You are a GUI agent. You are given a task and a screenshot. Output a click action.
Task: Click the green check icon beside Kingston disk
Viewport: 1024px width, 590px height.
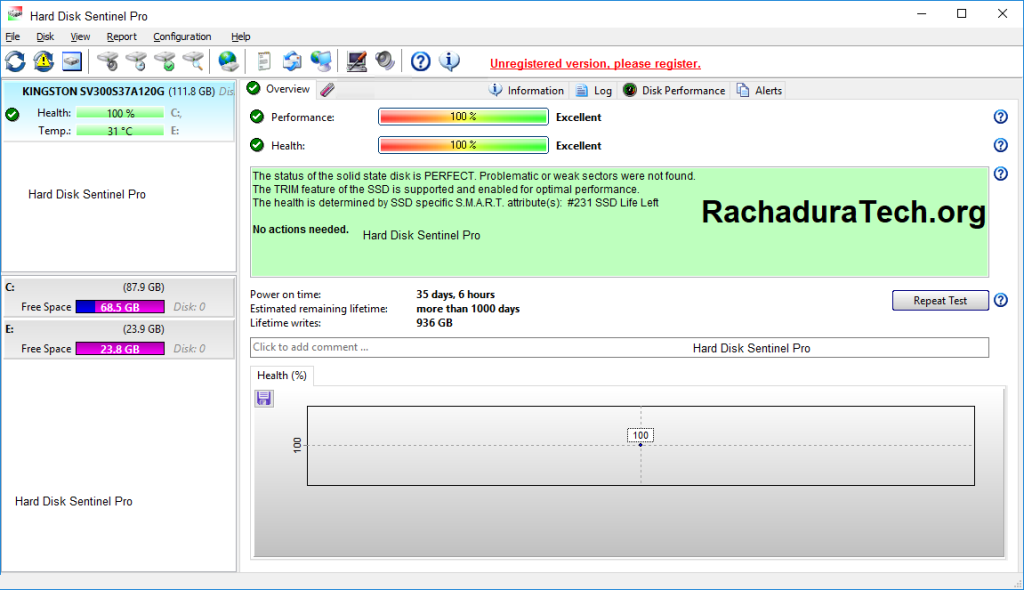point(12,115)
